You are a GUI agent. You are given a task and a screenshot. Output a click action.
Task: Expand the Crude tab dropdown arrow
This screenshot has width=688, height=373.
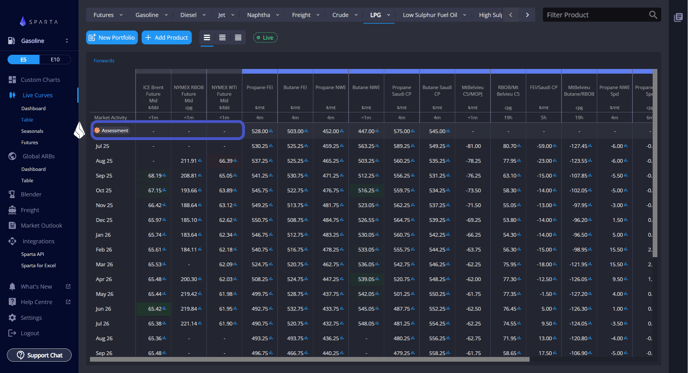tap(356, 15)
